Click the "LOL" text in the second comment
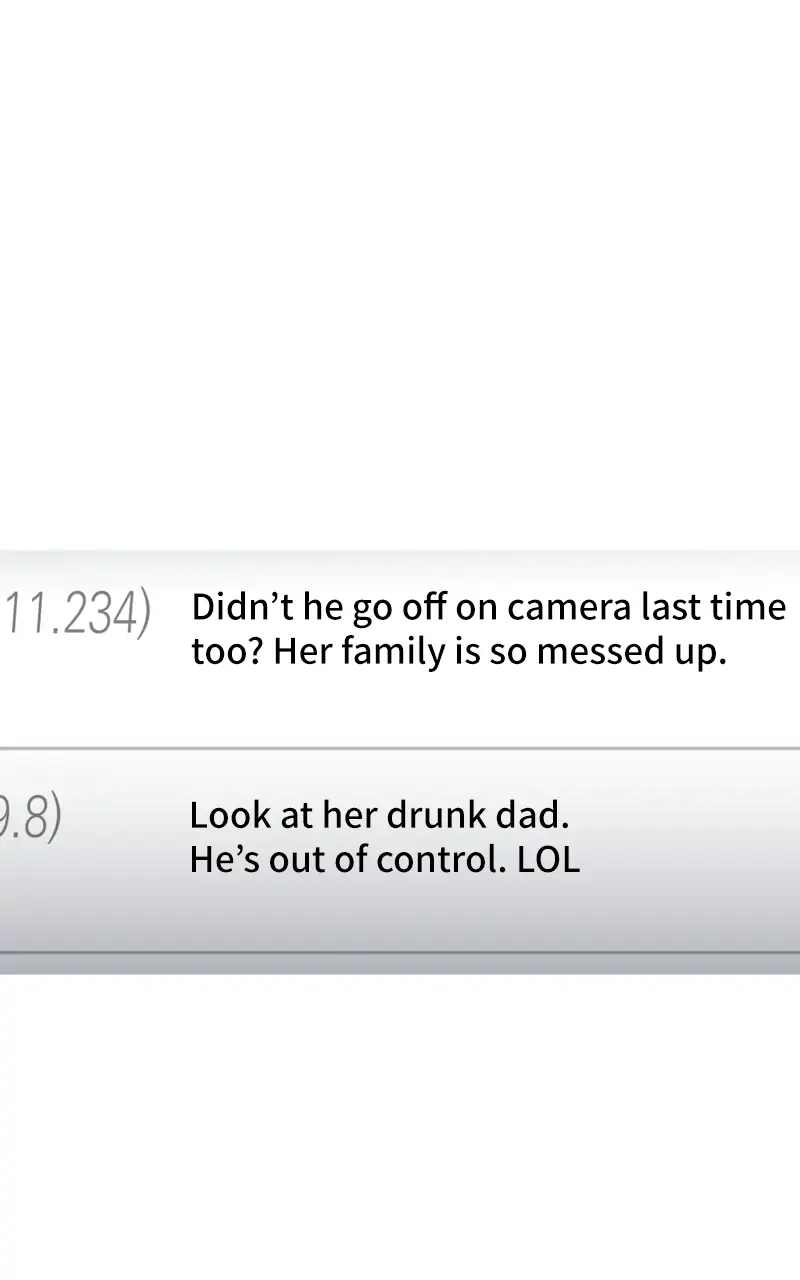Image resolution: width=800 pixels, height=1280 pixels. [548, 861]
